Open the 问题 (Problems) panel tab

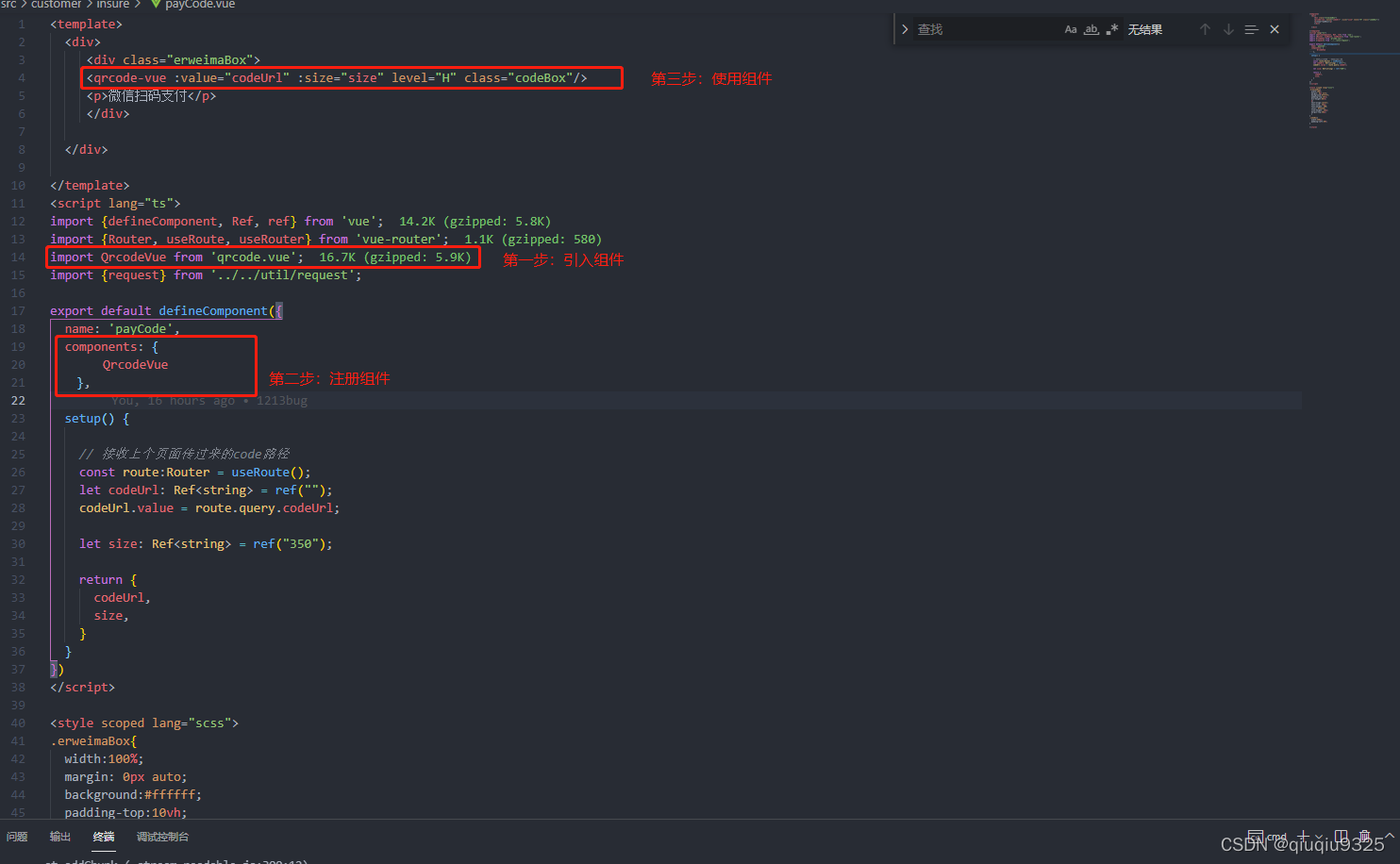(17, 837)
